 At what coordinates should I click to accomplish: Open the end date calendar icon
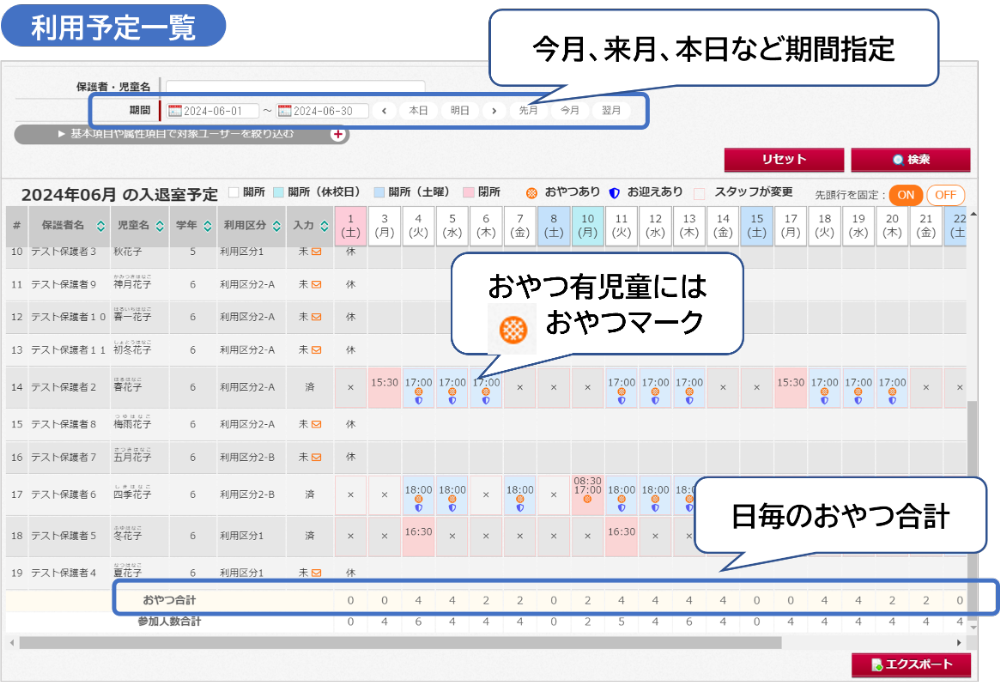pyautogui.click(x=284, y=111)
